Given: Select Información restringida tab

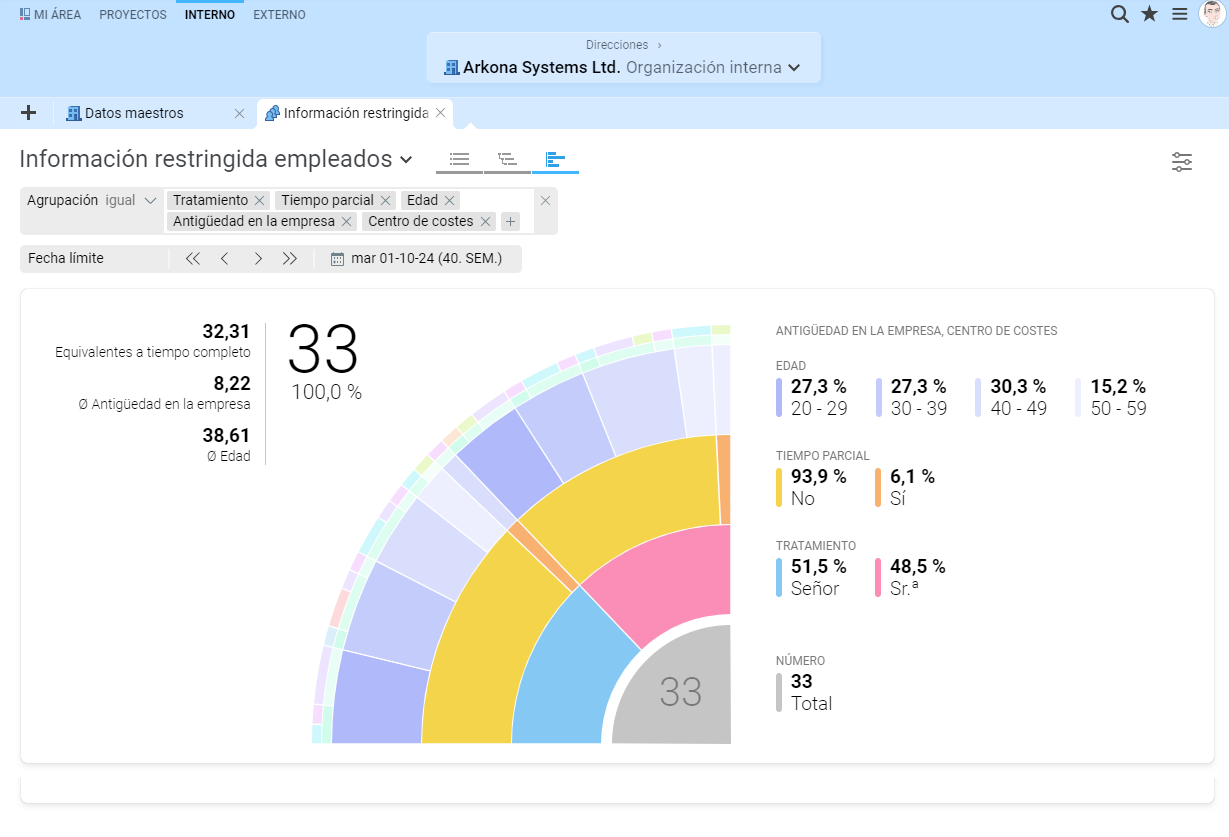Looking at the screenshot, I should (355, 114).
